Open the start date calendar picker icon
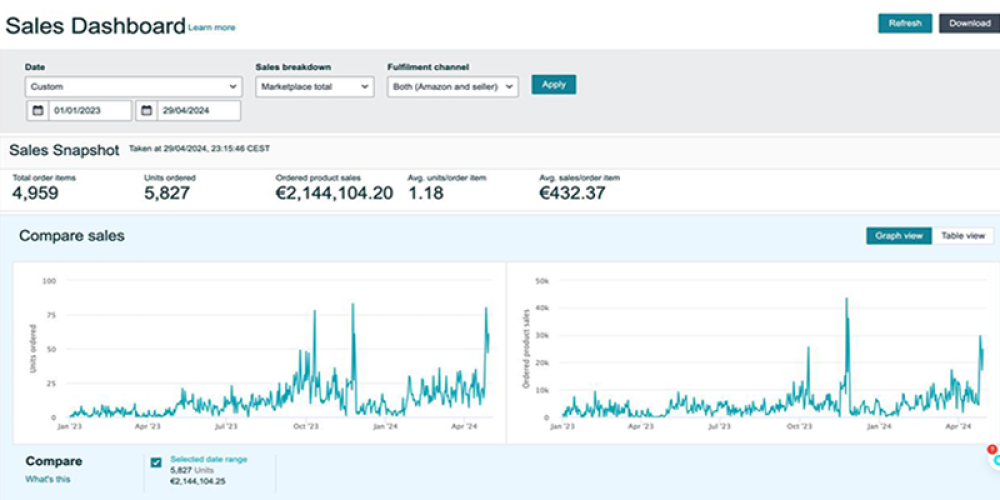The width and height of the screenshot is (1000, 500). tap(37, 111)
